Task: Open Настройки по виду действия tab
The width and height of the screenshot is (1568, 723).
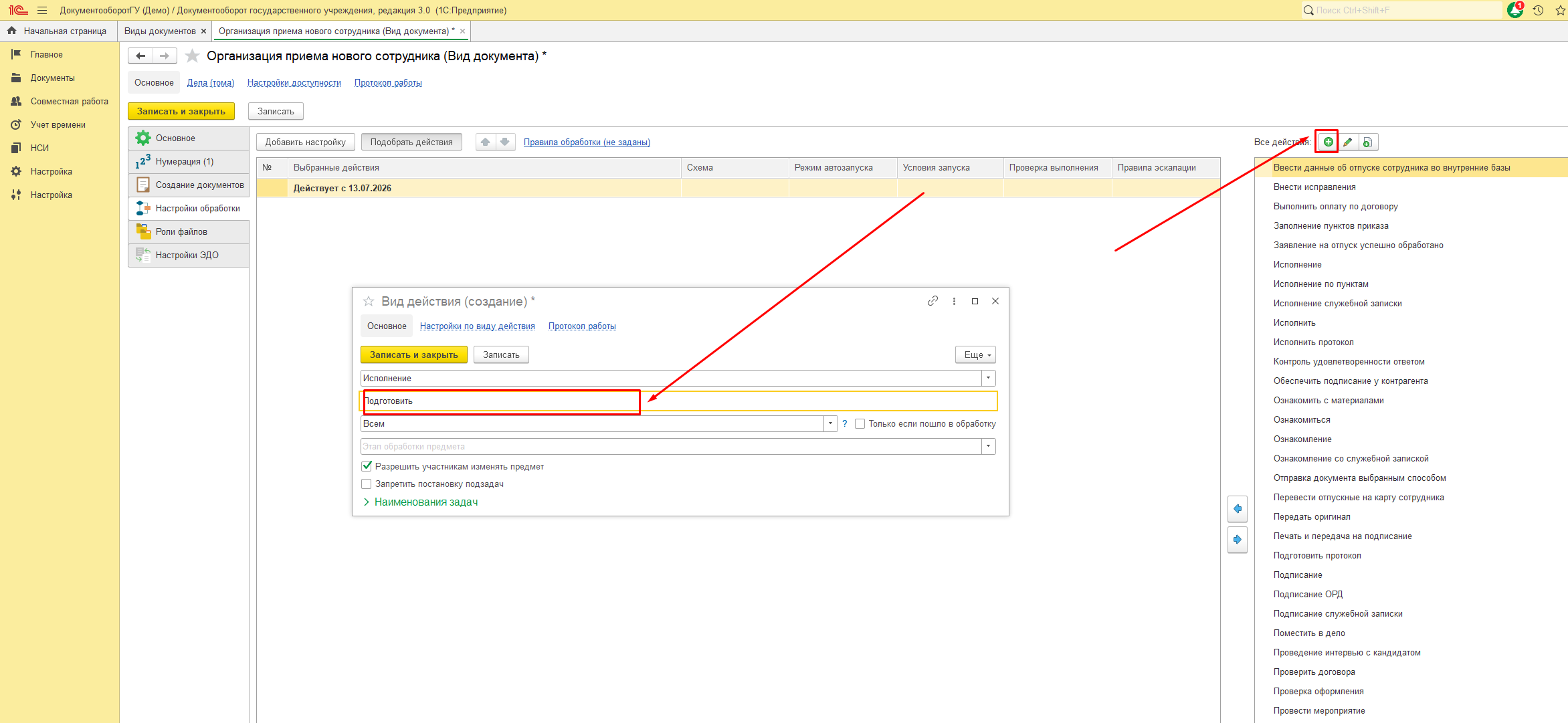Action: (x=478, y=326)
